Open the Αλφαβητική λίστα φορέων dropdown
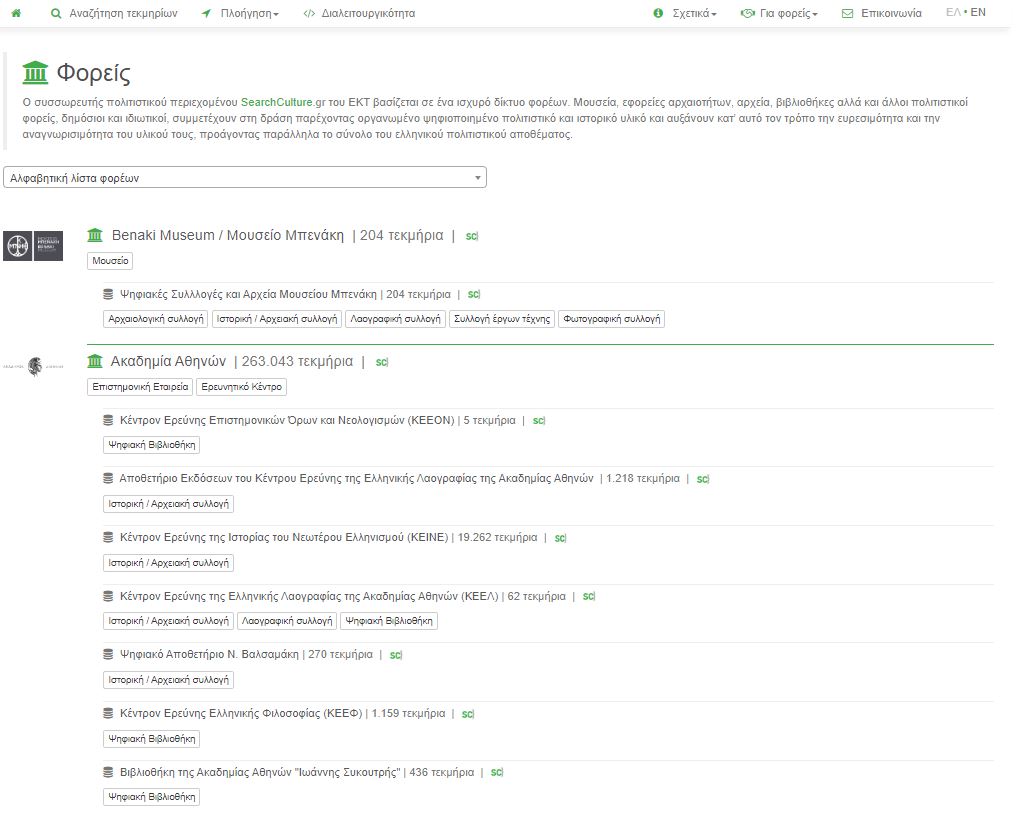Image resolution: width=1019 pixels, height=814 pixels. pyautogui.click(x=245, y=178)
